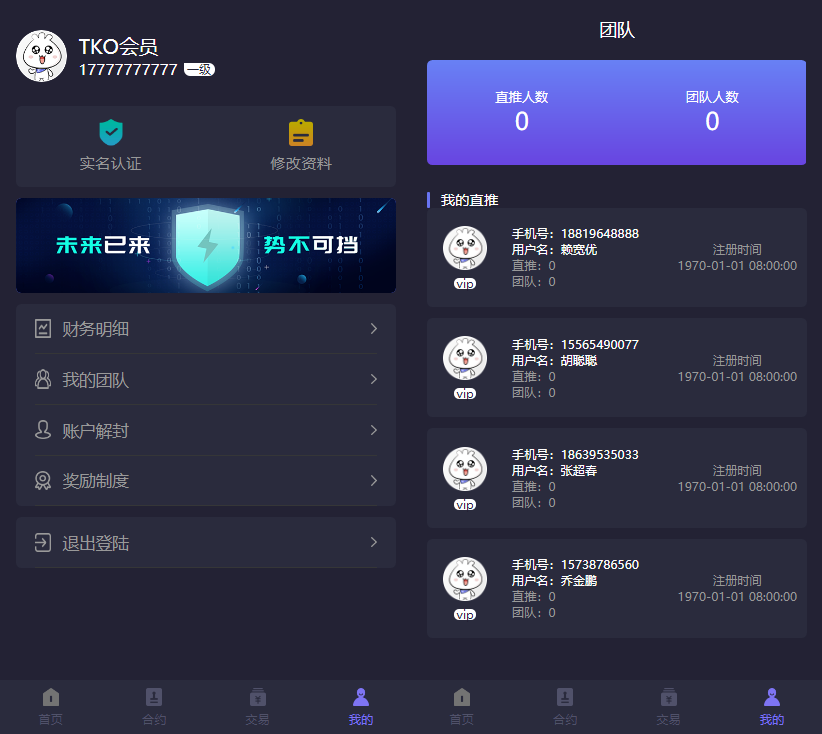The height and width of the screenshot is (734, 822).
Task: Click the 未来已来 势不可挡 banner
Action: pyautogui.click(x=206, y=245)
